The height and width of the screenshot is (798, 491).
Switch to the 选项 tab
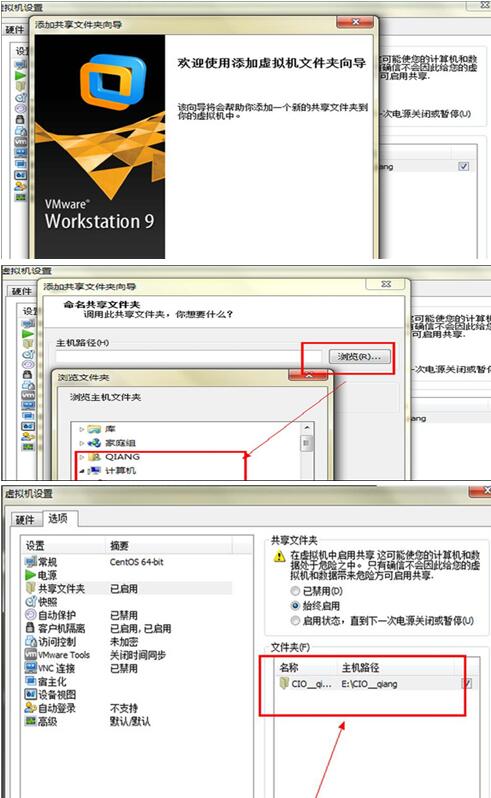tap(58, 518)
